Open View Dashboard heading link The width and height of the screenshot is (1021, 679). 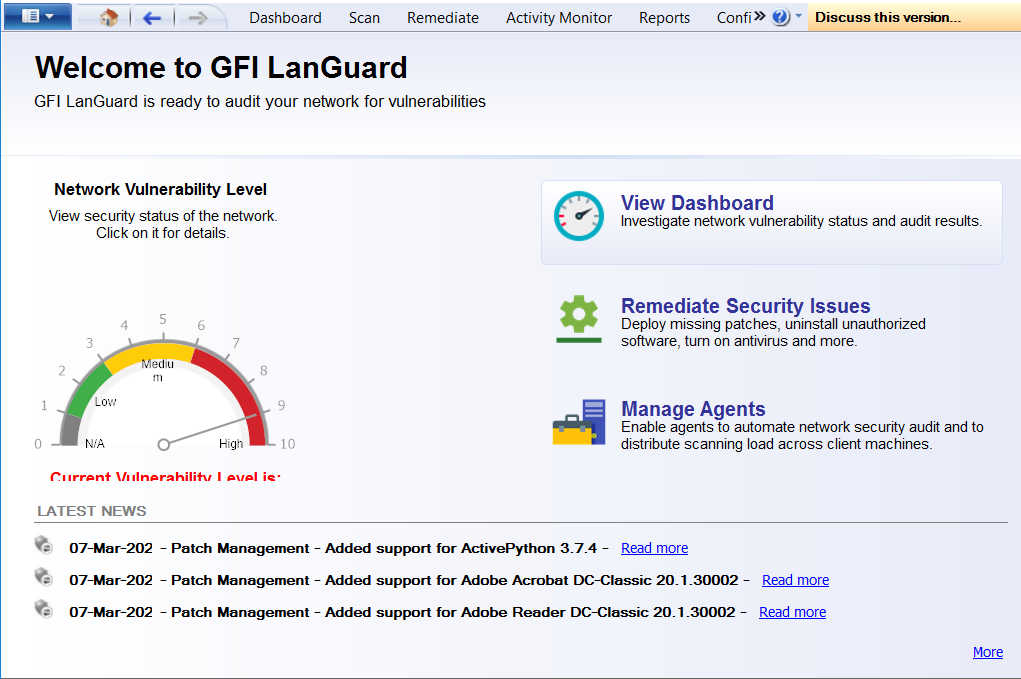(x=697, y=202)
